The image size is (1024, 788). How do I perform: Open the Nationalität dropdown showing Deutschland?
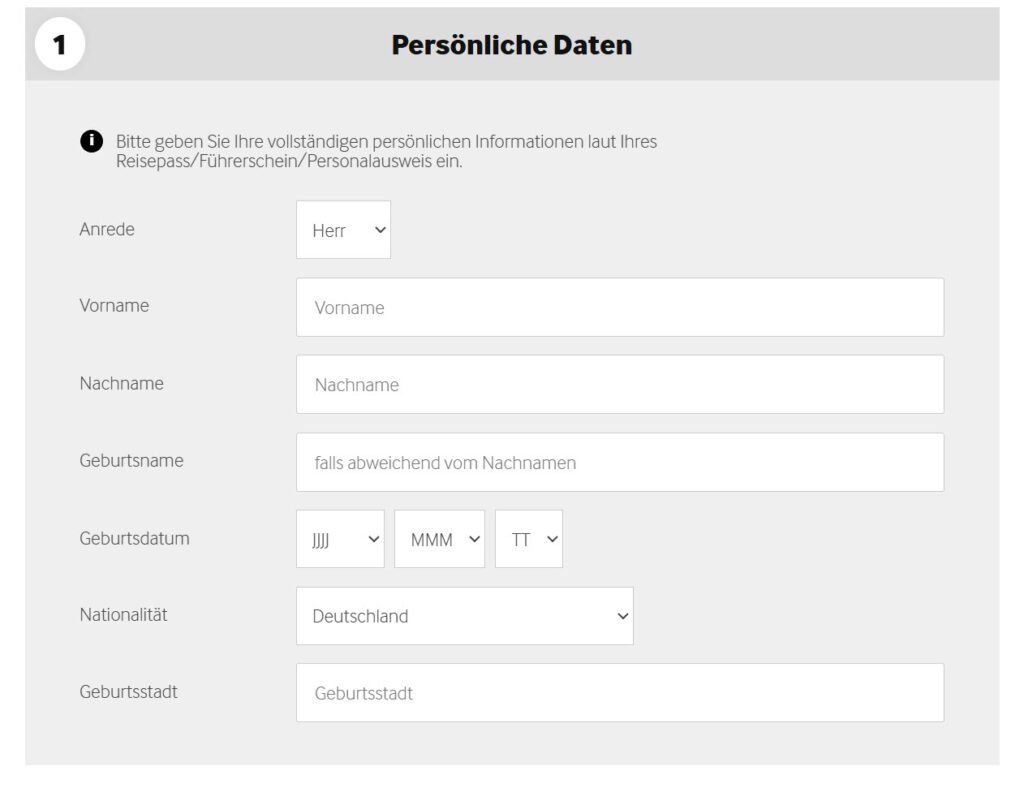click(x=464, y=616)
